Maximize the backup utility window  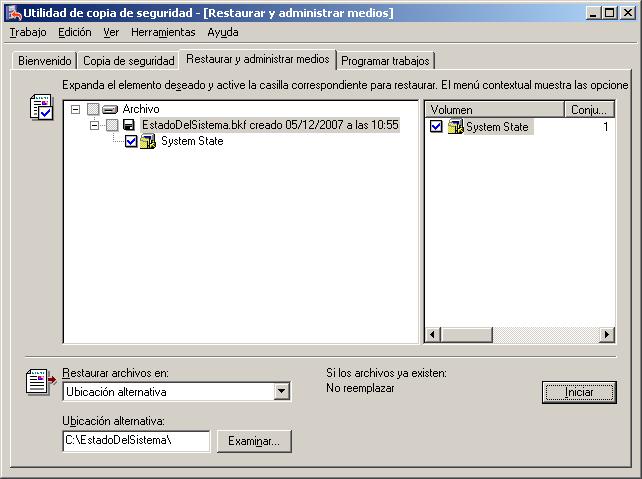[609, 13]
